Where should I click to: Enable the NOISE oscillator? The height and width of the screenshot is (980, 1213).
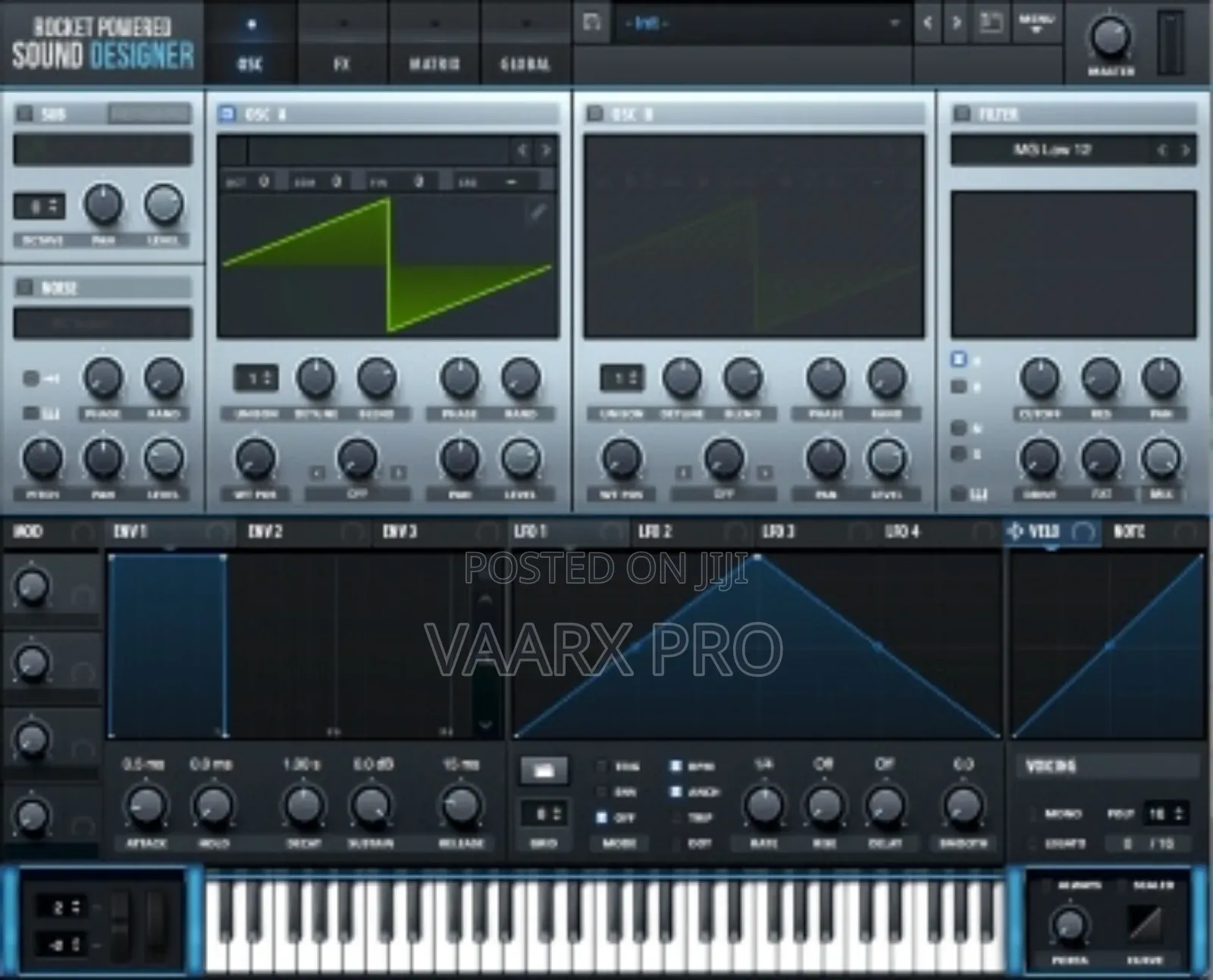pos(25,286)
